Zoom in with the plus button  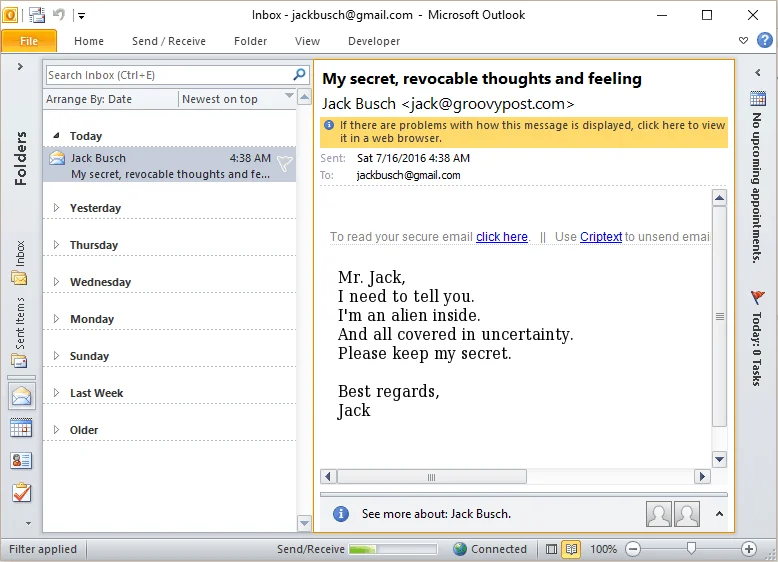click(x=749, y=549)
